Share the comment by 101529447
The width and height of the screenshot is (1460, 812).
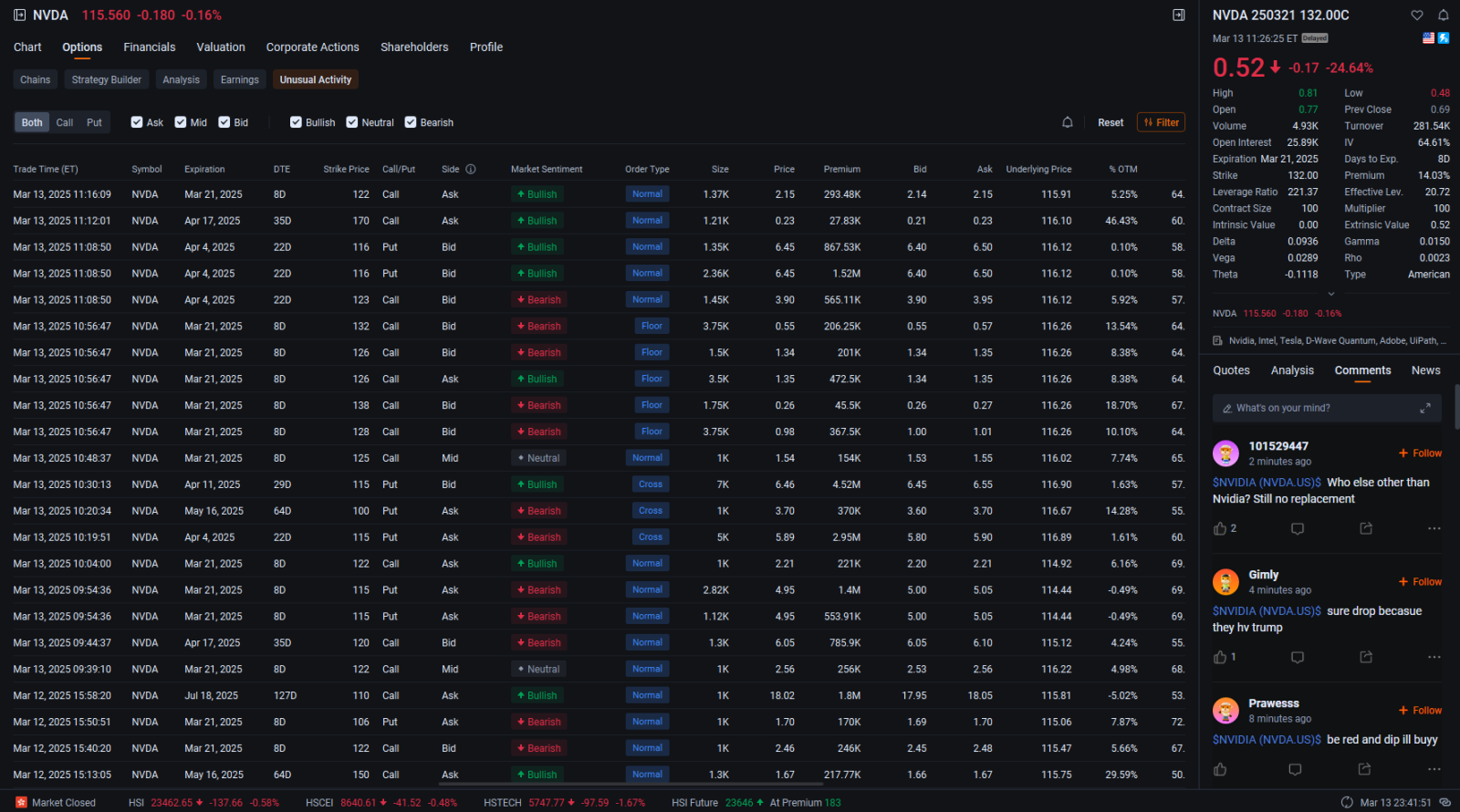(x=1366, y=528)
